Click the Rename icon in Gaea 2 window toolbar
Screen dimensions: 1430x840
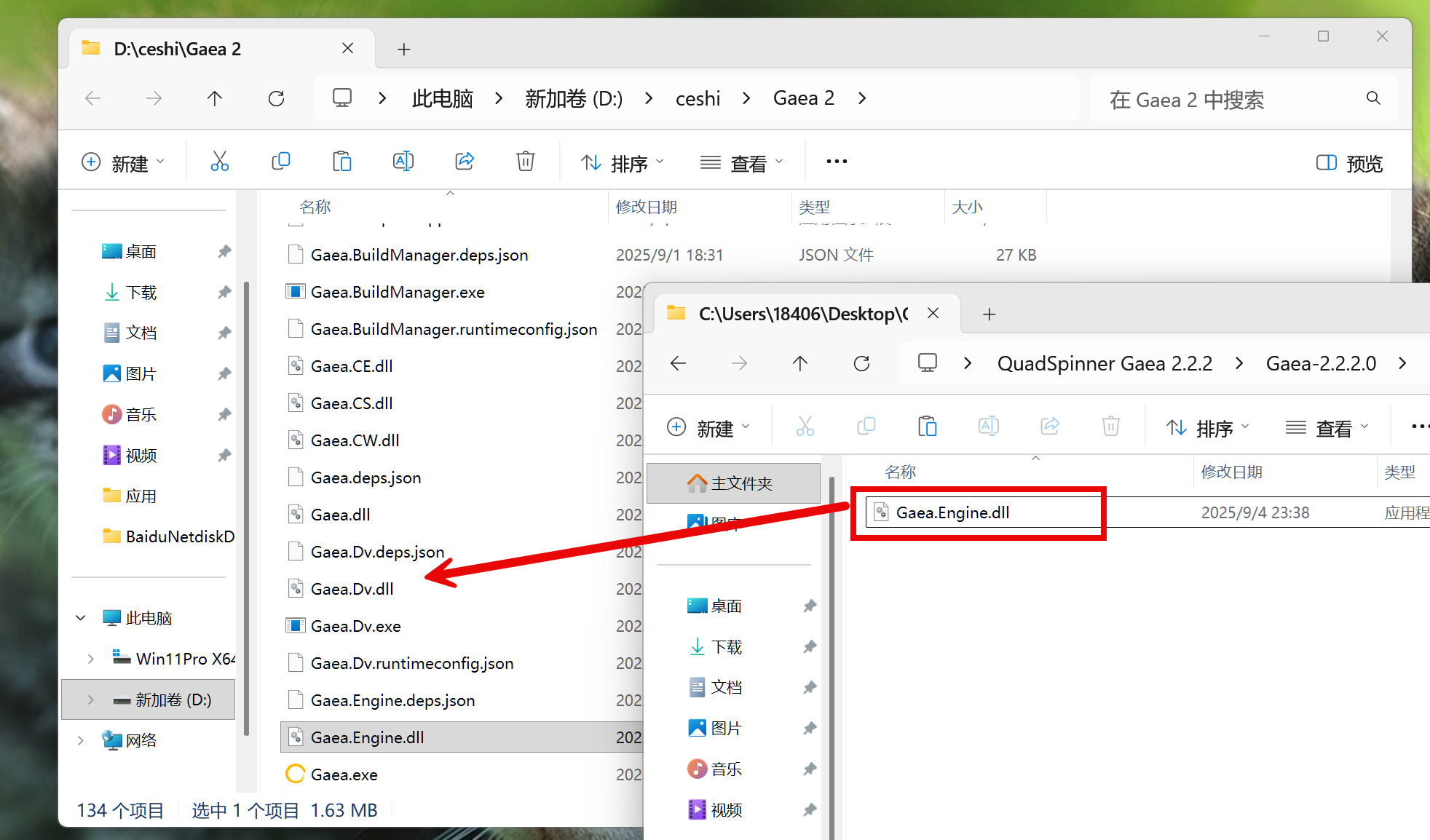coord(403,162)
